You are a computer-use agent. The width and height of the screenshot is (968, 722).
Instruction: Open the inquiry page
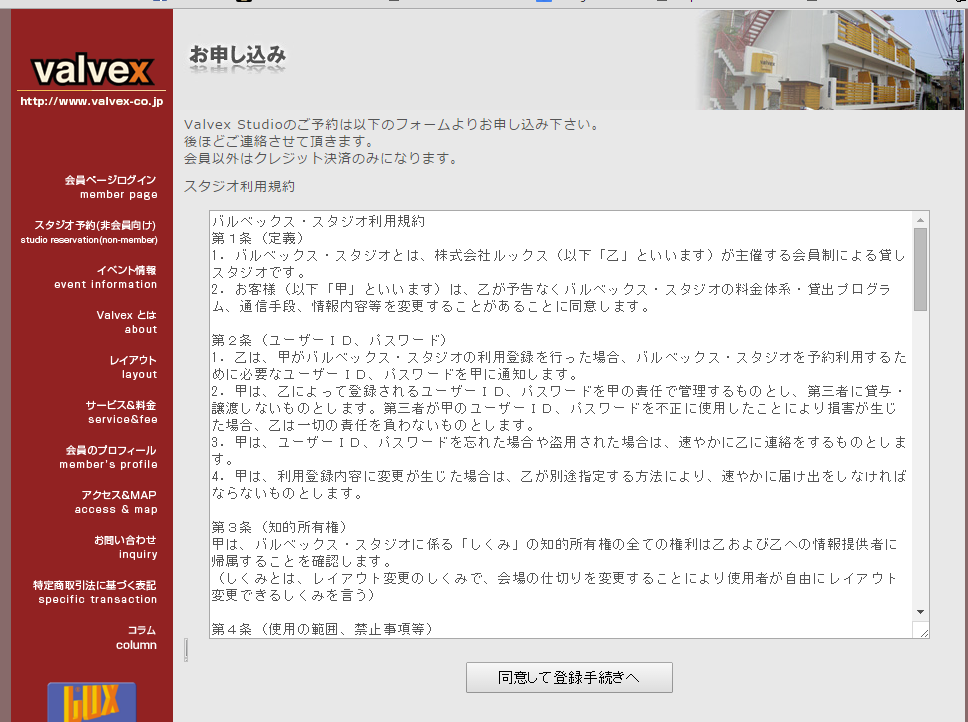(x=126, y=547)
